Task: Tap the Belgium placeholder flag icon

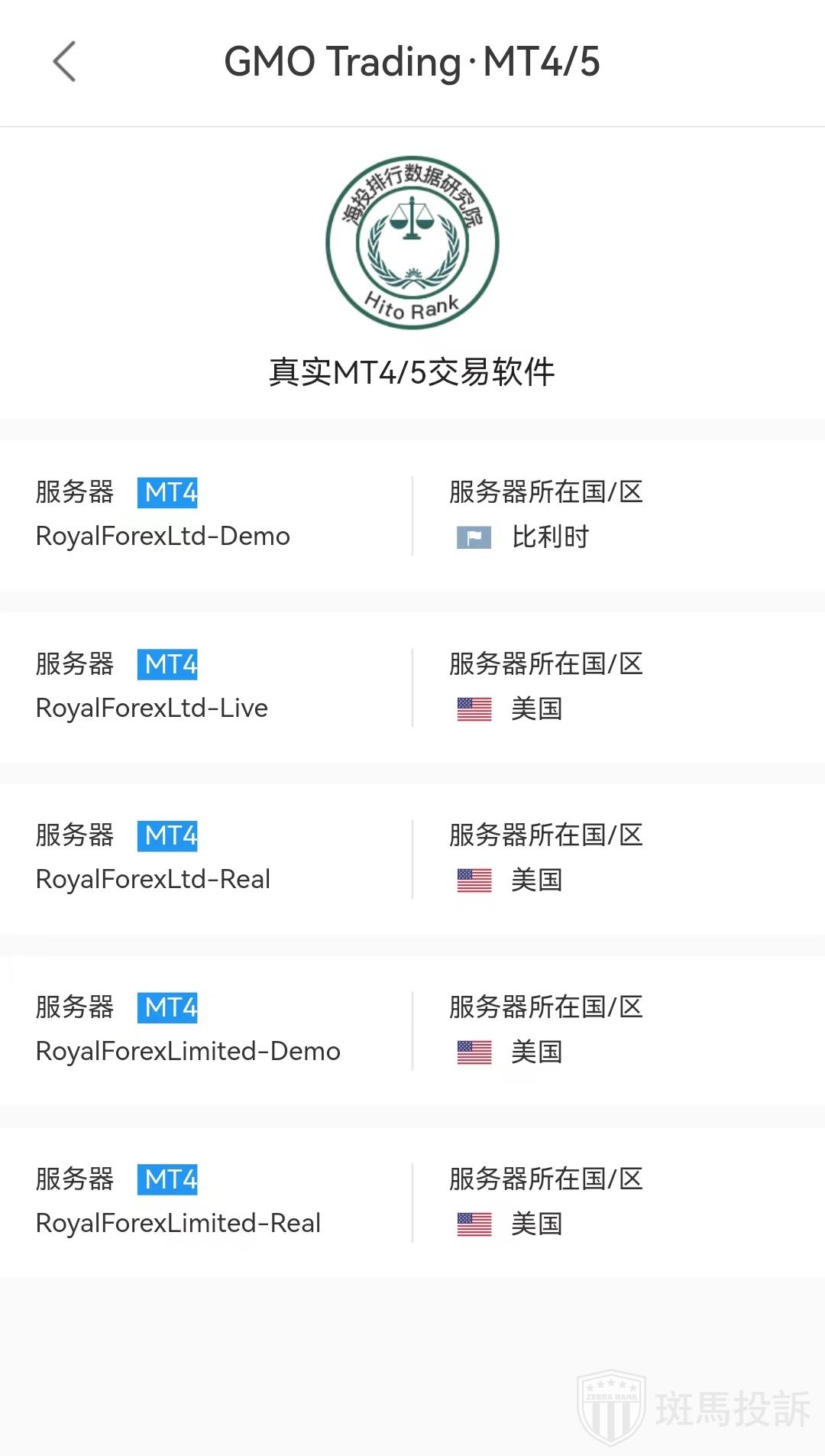Action: (x=474, y=537)
